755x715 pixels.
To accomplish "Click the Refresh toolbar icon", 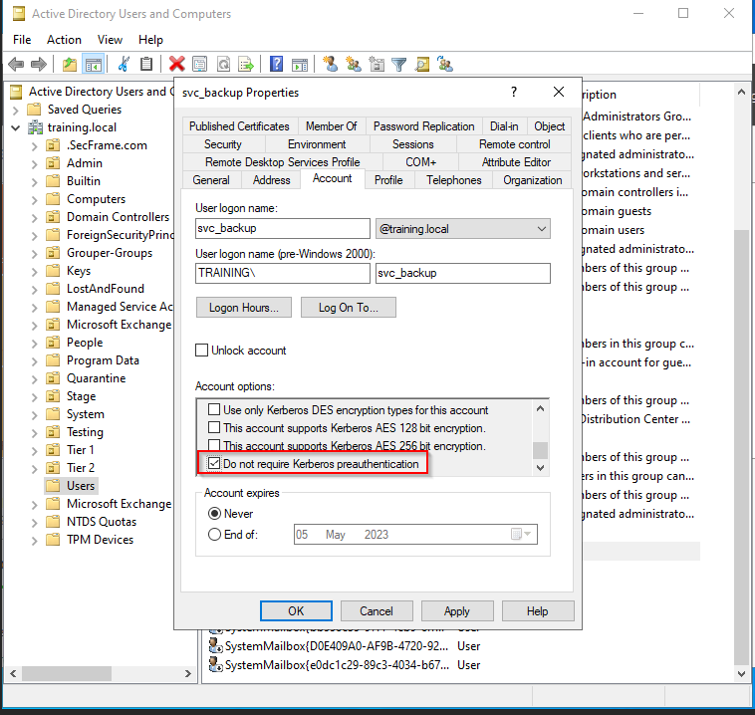I will tap(224, 64).
